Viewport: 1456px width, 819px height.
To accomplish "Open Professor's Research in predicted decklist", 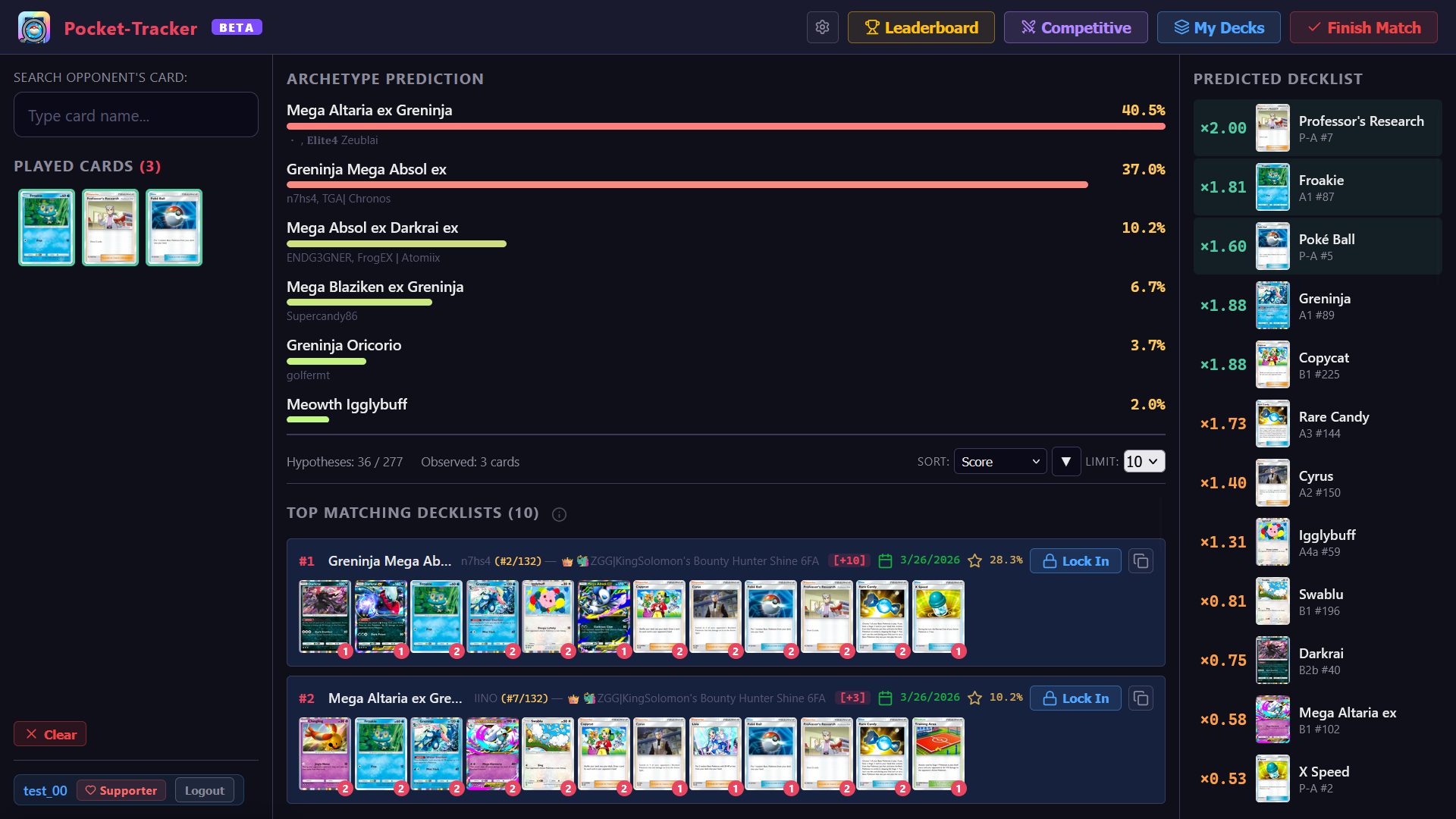I will click(1318, 128).
